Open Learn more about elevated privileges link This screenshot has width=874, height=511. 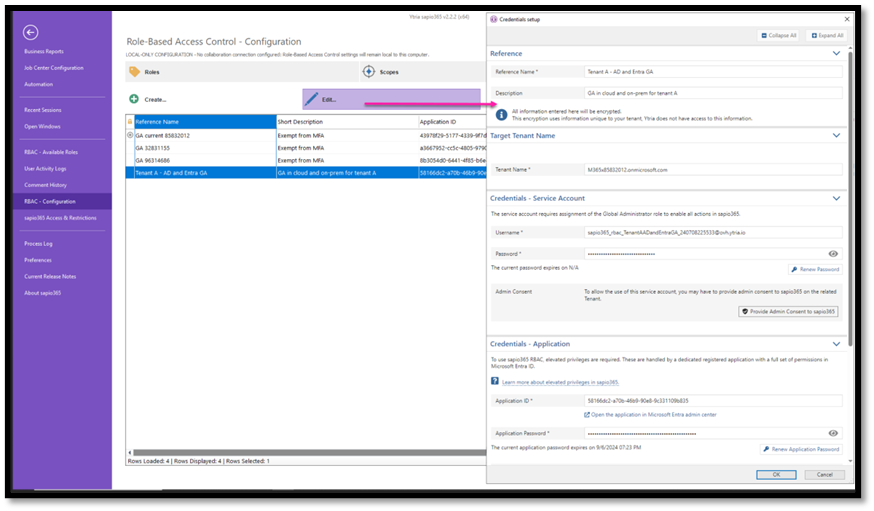pos(560,382)
